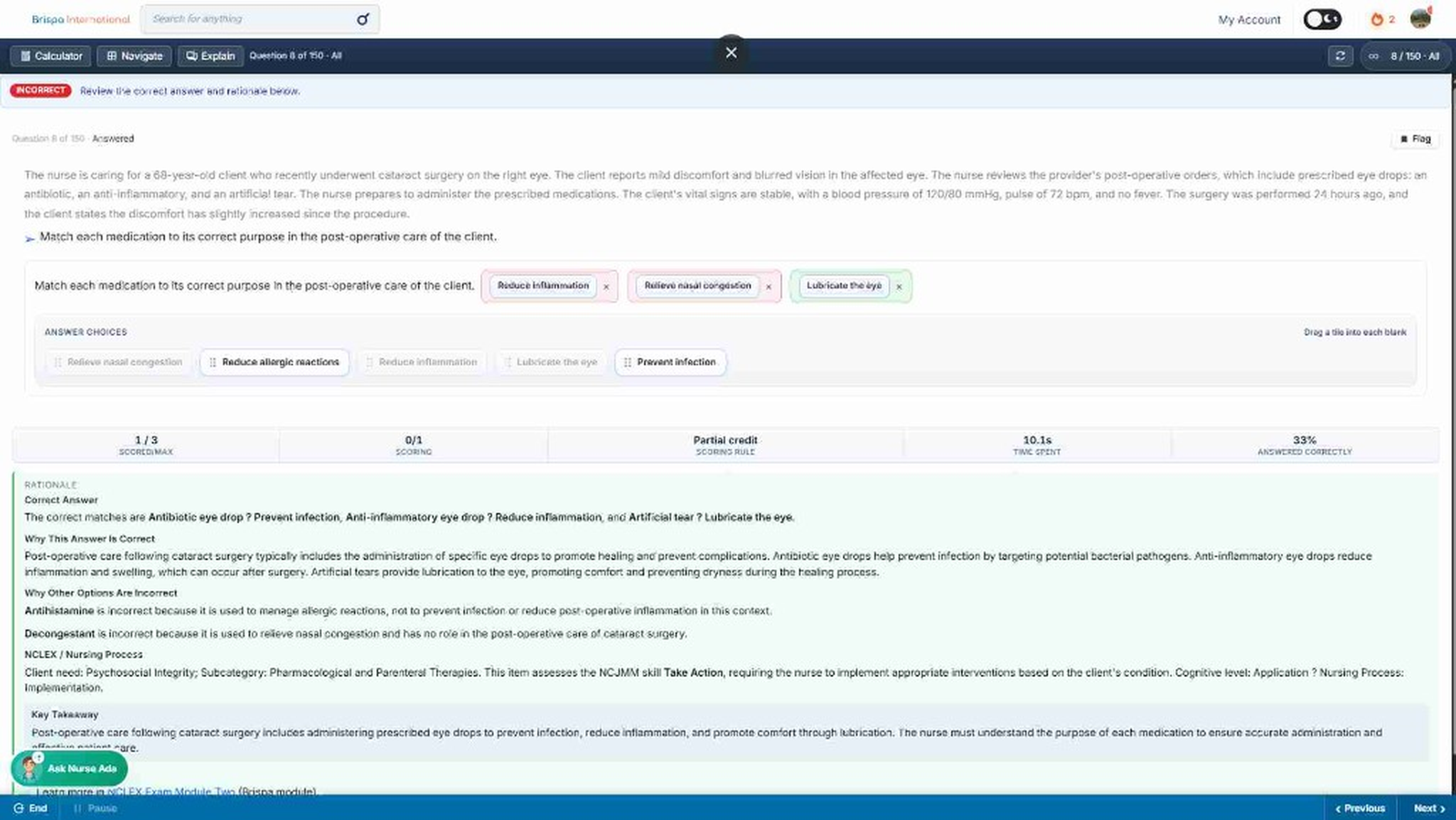End the exam session
Screen dimensions: 1456x820
pyautogui.click(x=31, y=808)
